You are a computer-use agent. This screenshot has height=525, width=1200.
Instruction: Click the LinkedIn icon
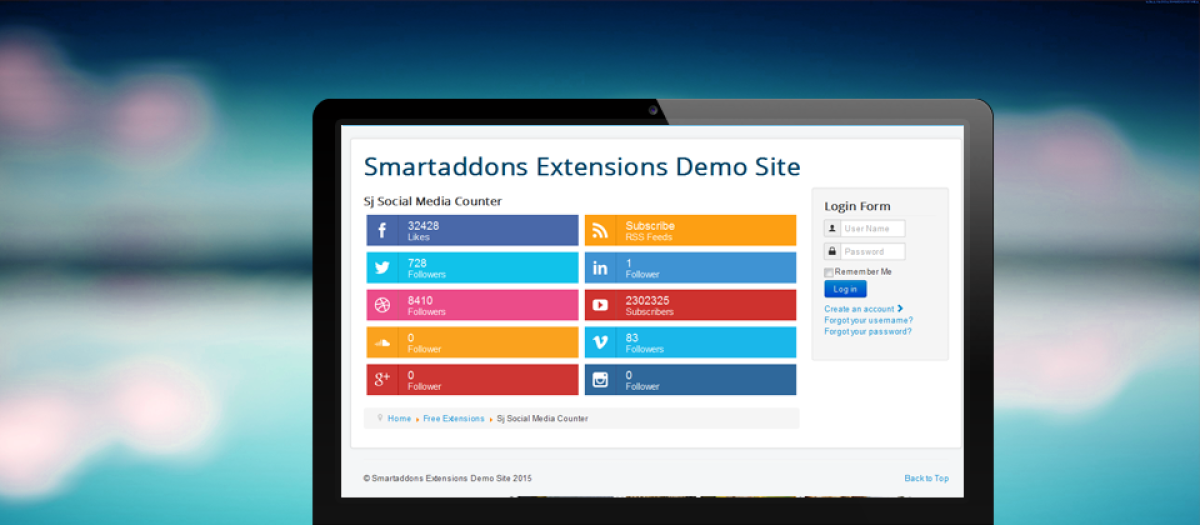[x=600, y=268]
